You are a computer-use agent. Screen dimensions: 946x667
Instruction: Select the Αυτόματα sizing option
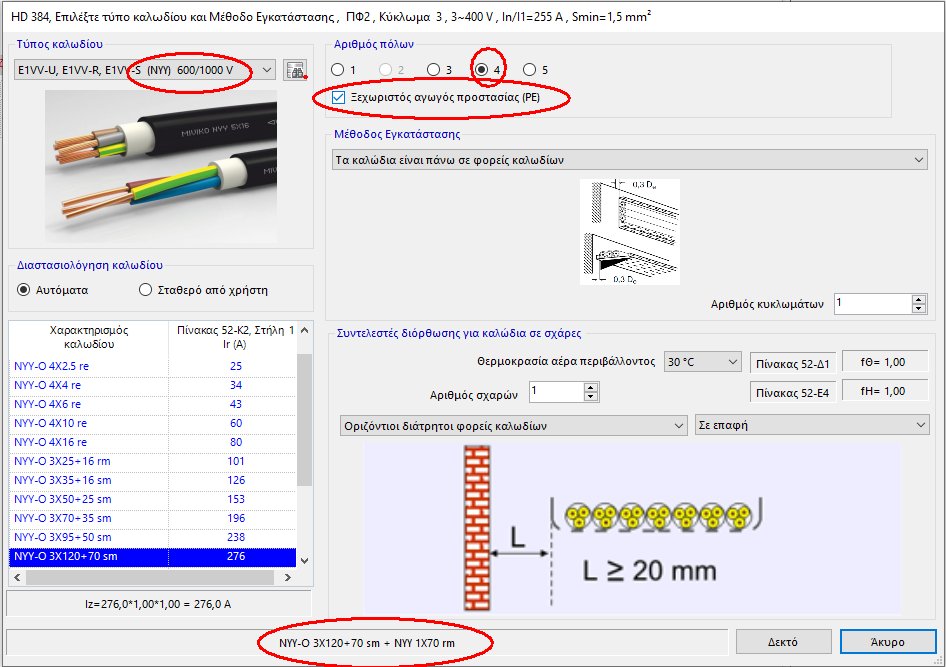coord(25,290)
